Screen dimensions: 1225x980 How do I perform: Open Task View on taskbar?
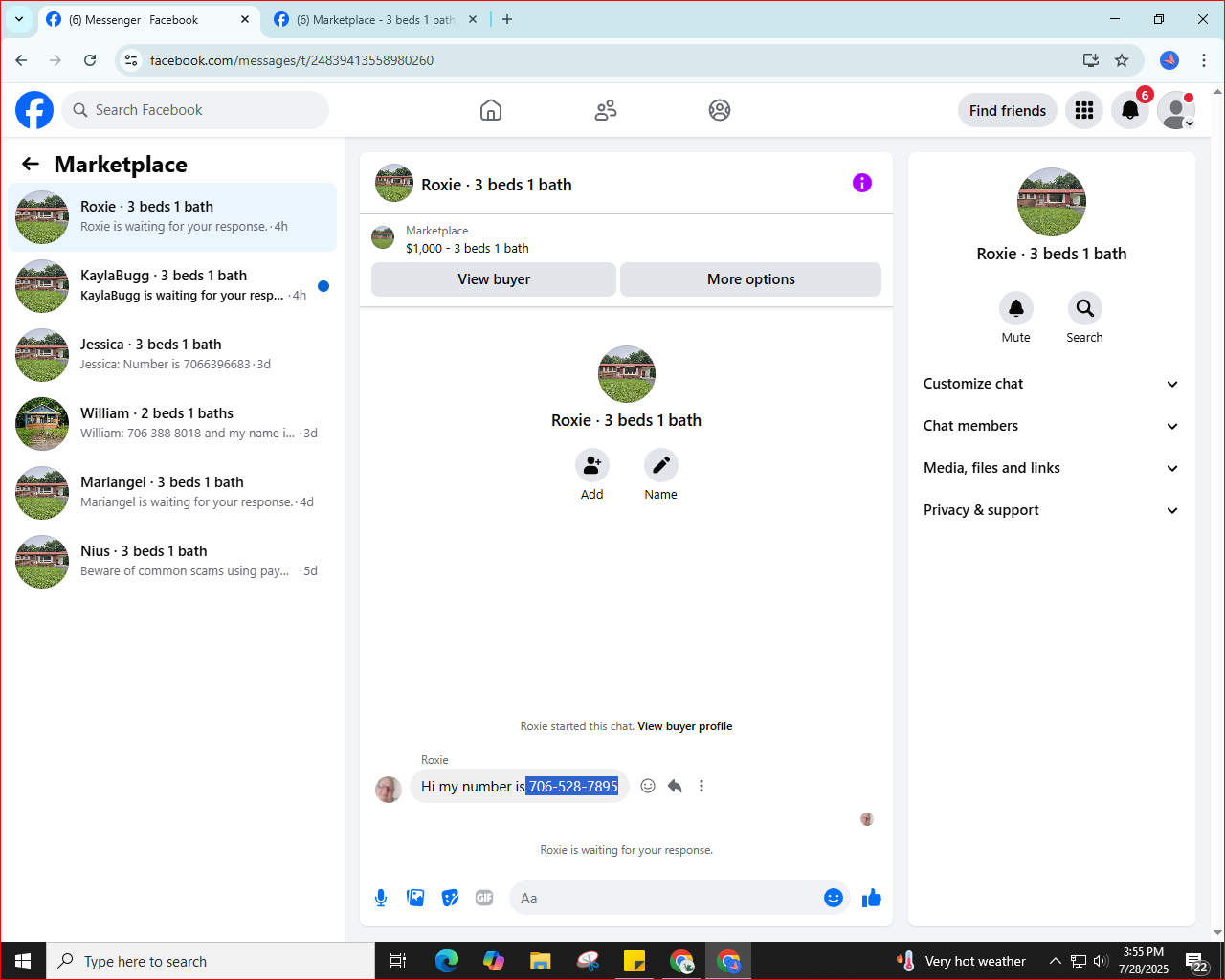pyautogui.click(x=398, y=961)
